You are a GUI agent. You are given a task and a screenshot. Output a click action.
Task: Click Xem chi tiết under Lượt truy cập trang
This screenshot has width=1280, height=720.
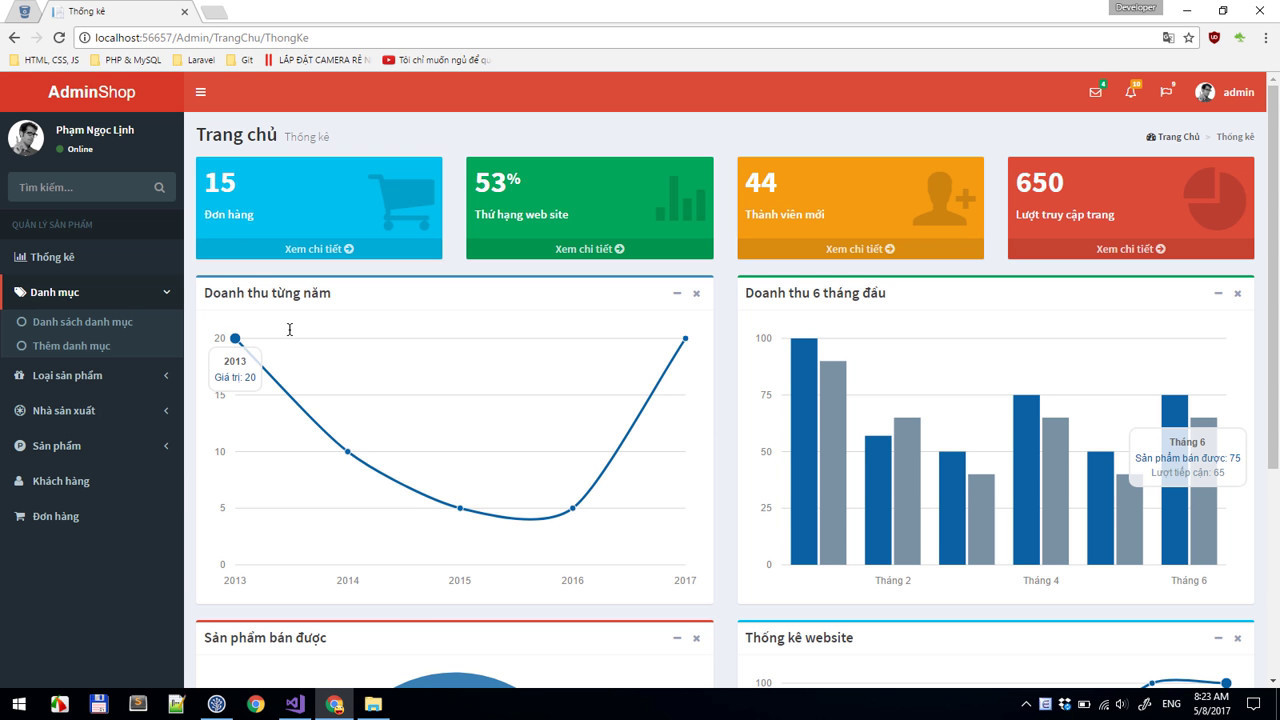(1131, 249)
